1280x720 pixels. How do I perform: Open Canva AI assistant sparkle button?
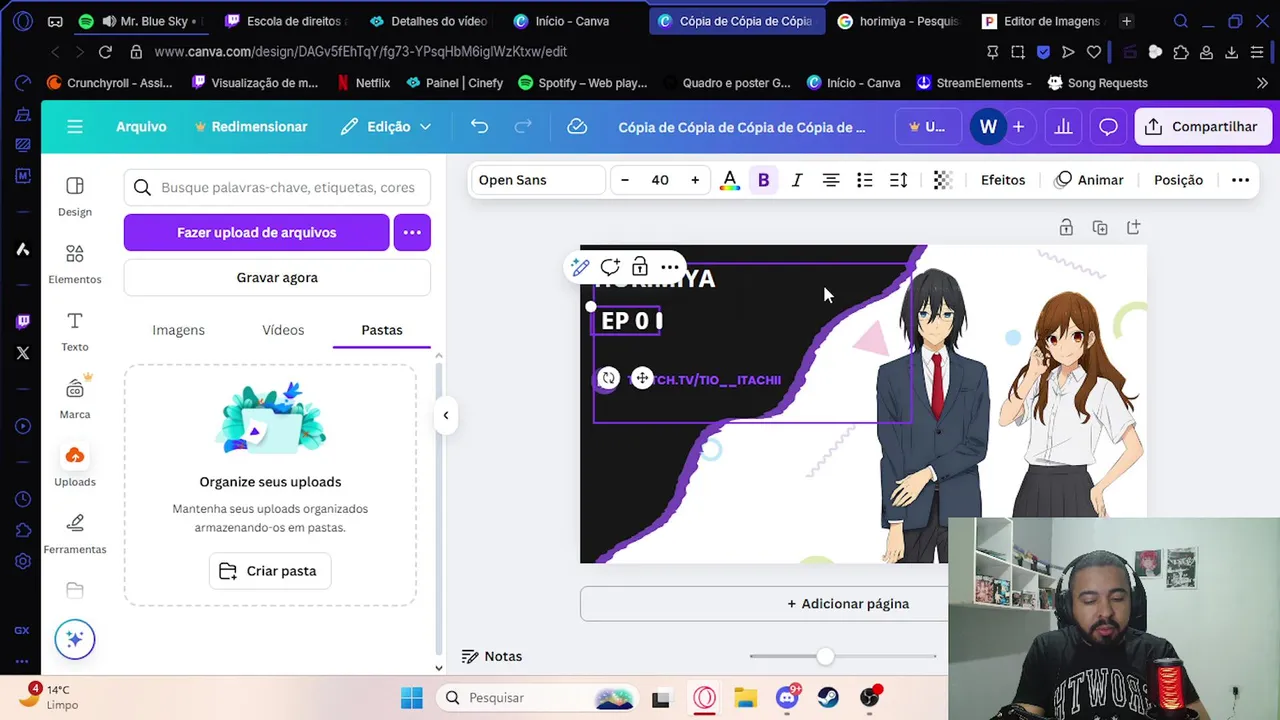coord(75,639)
